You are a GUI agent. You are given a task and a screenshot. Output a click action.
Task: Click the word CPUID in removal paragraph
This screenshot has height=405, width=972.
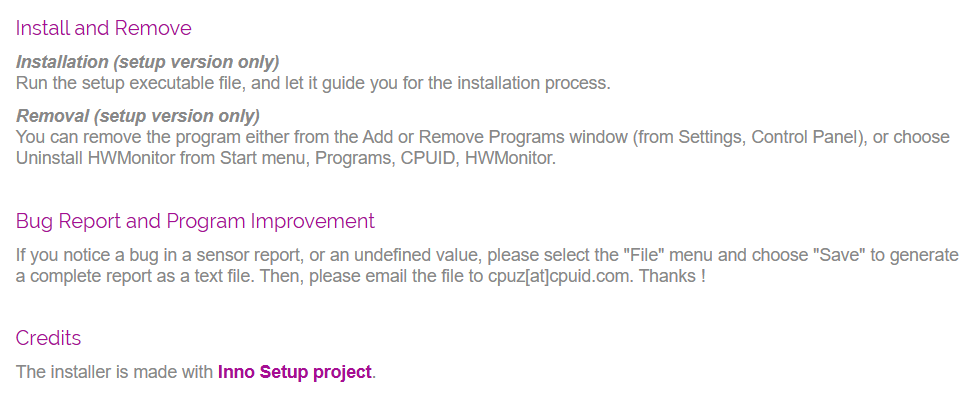point(428,158)
